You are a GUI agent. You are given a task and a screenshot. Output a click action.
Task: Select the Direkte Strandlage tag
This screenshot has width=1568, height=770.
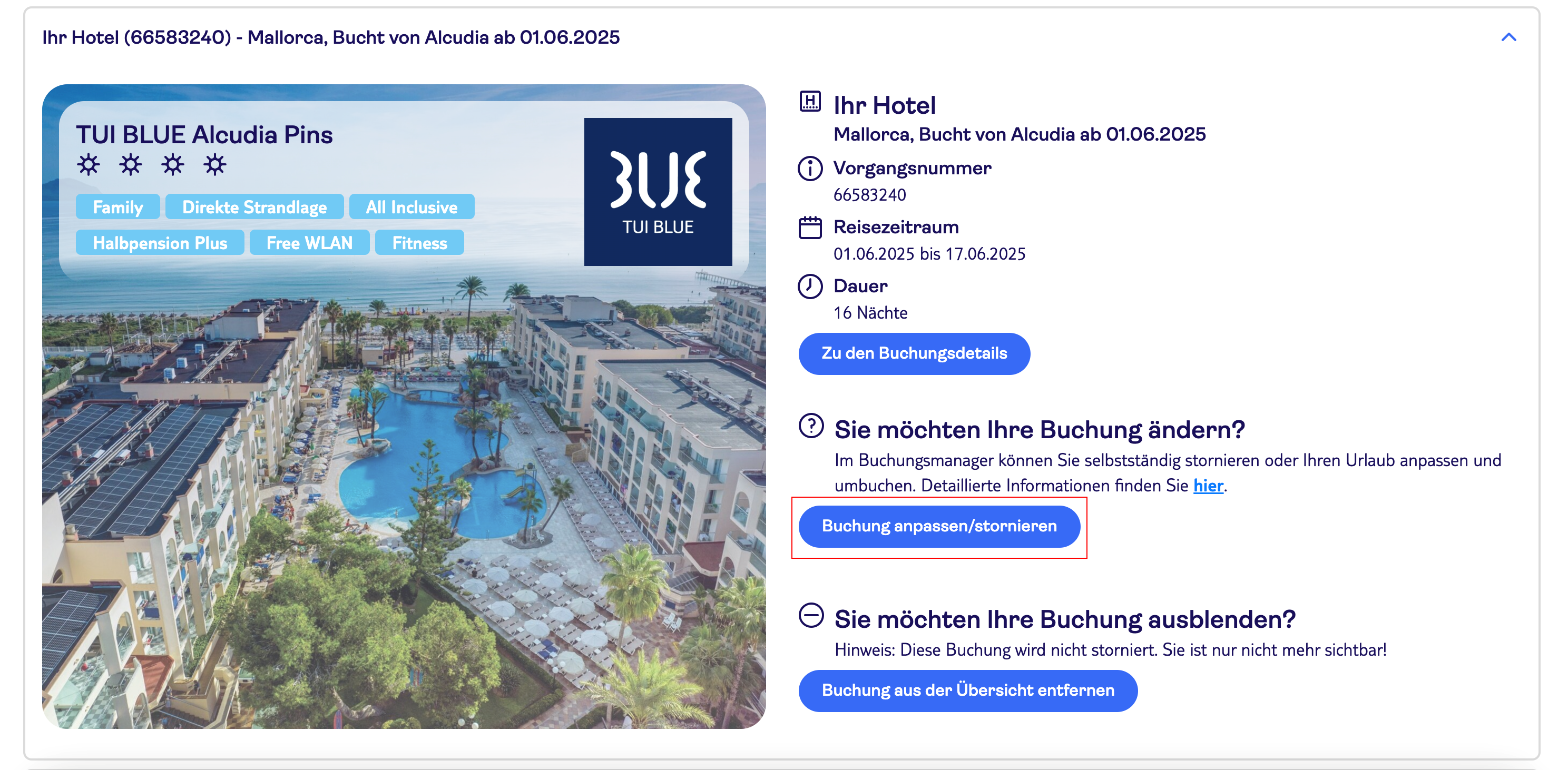[254, 207]
